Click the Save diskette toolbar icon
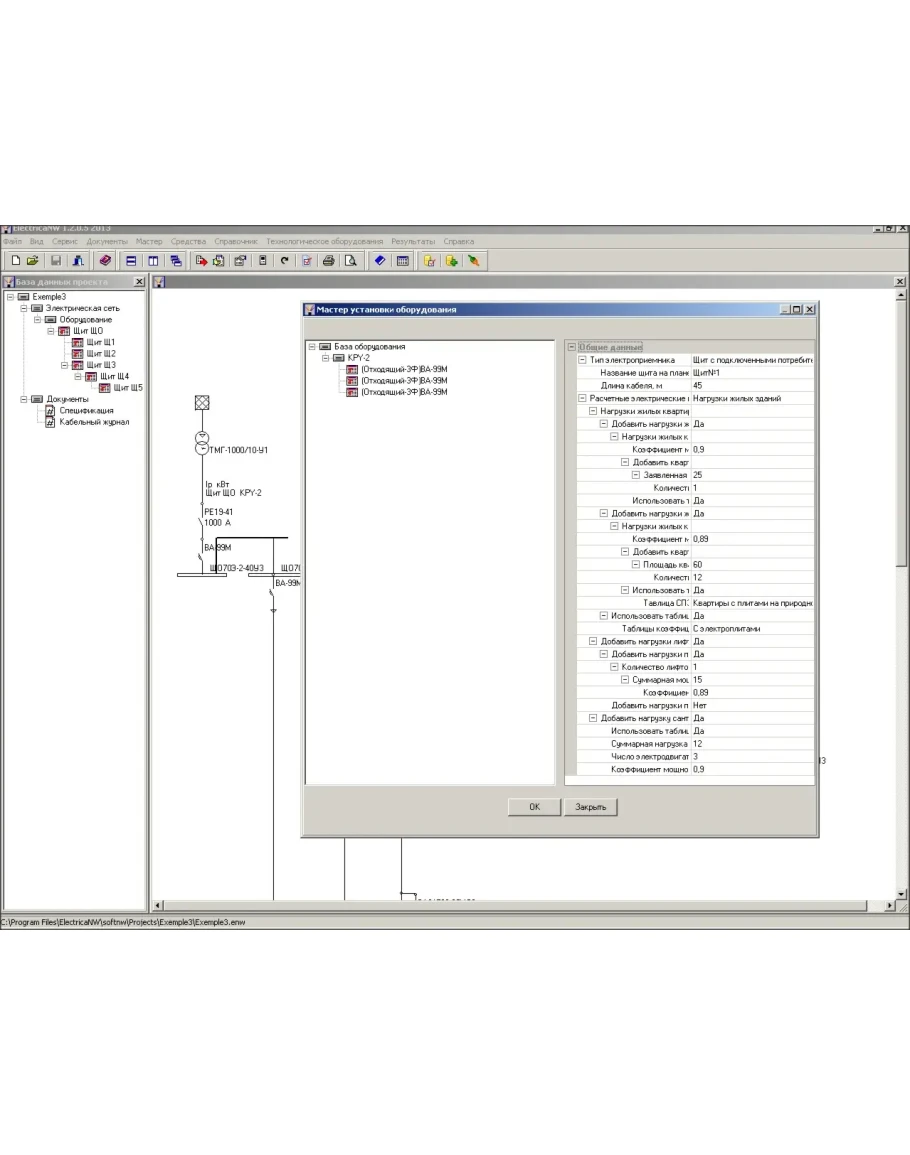This screenshot has width=910, height=1155. pos(56,261)
